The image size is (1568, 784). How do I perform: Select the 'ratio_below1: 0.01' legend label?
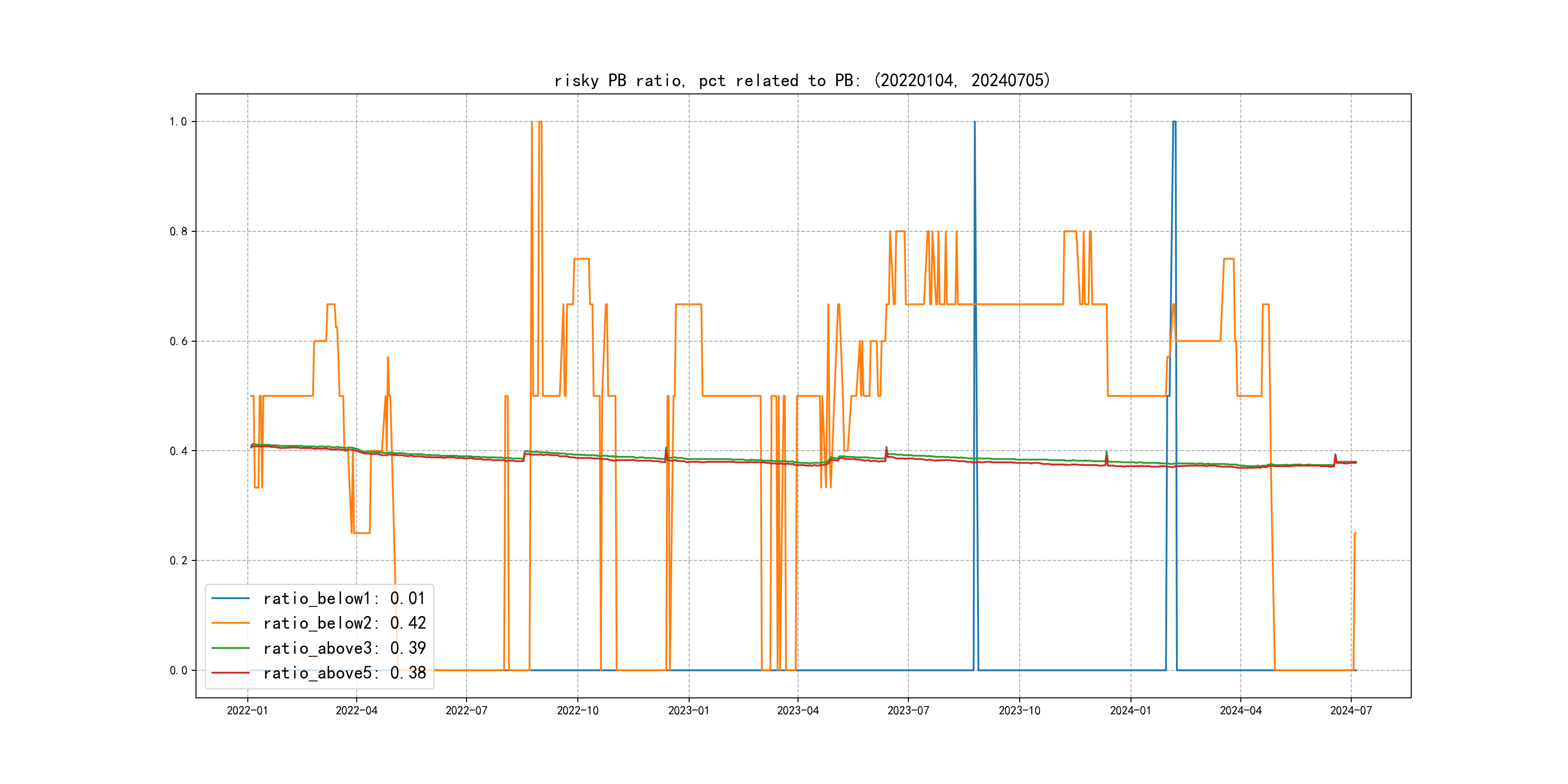coord(344,598)
